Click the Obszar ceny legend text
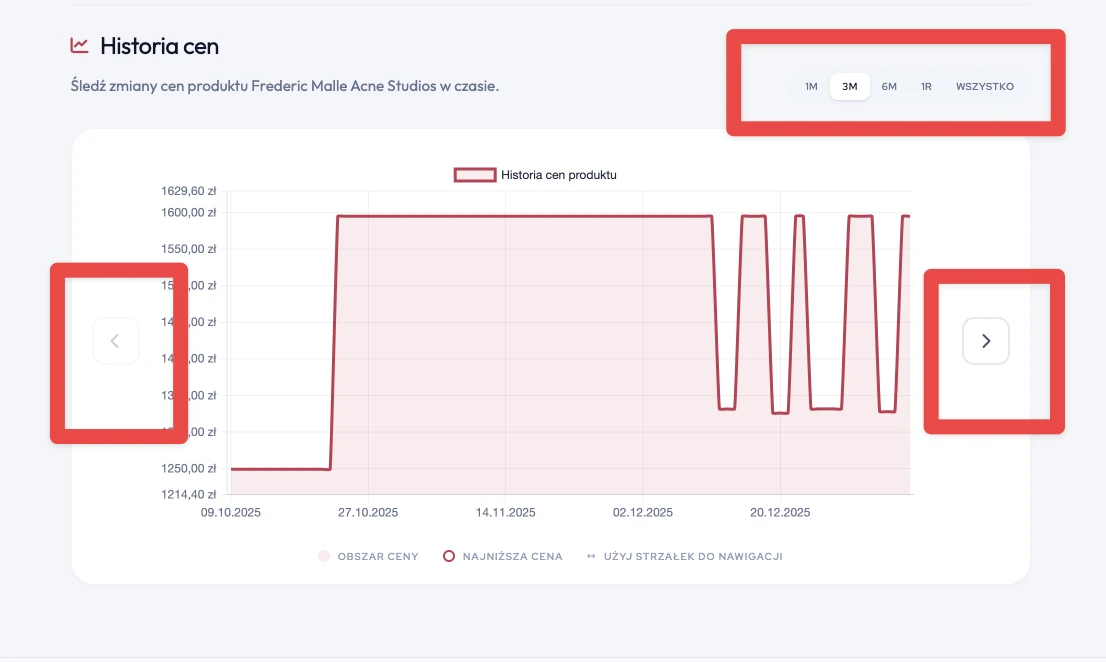 point(378,556)
